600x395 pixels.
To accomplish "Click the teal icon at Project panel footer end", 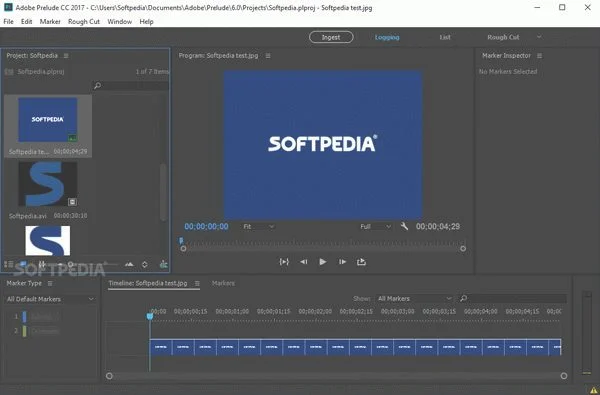I will 163,264.
